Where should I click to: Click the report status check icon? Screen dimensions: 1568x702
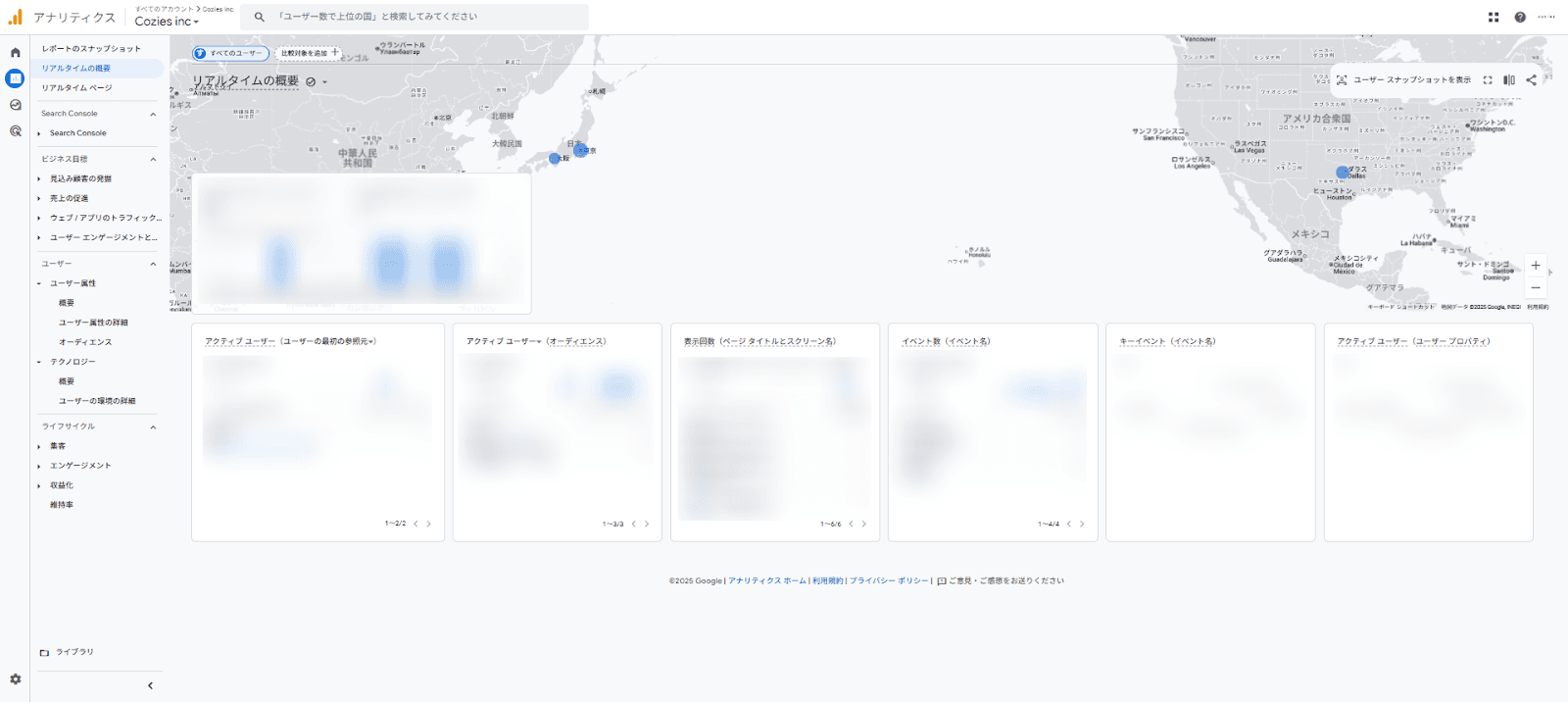click(x=311, y=82)
